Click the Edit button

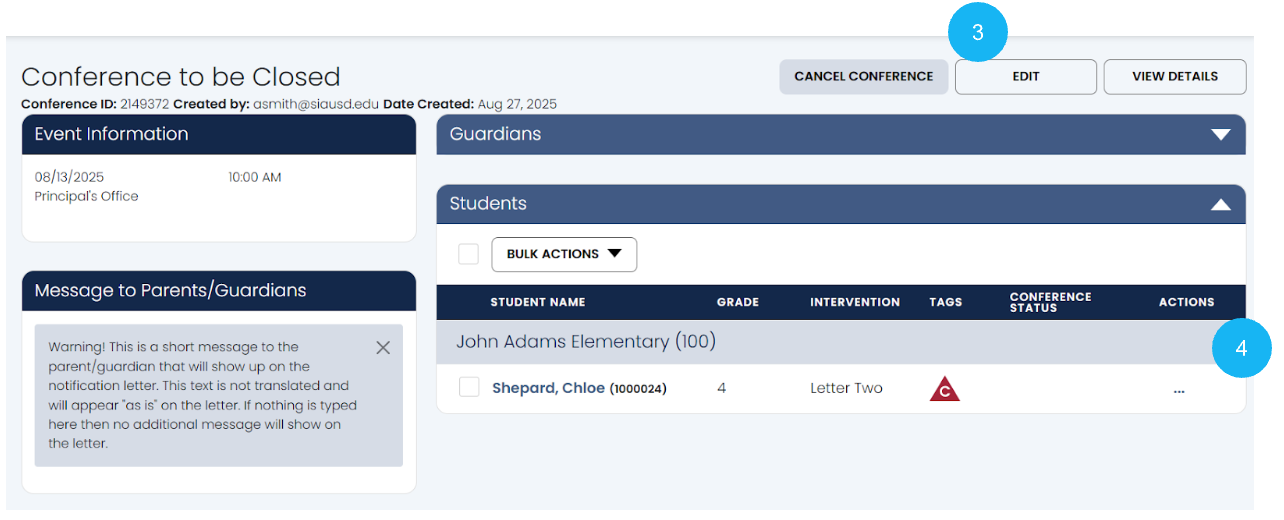coord(1026,77)
